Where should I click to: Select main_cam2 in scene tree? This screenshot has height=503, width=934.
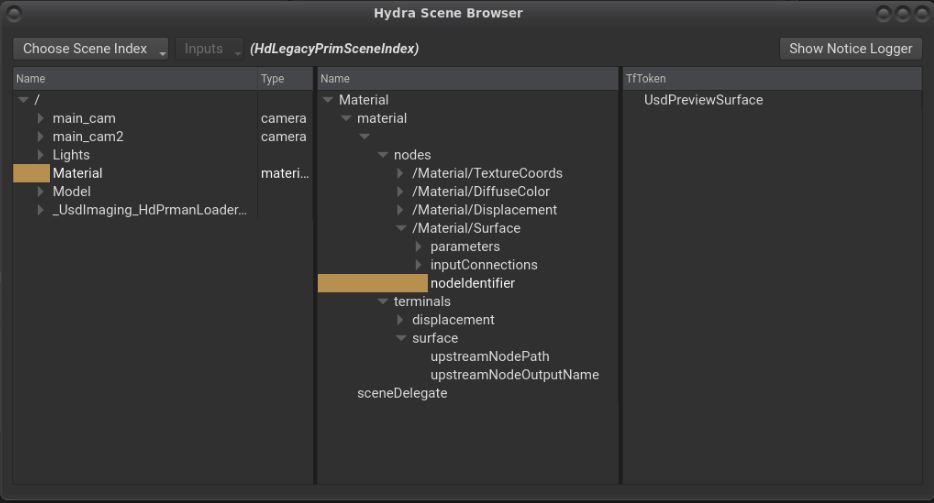pyautogui.click(x=87, y=137)
